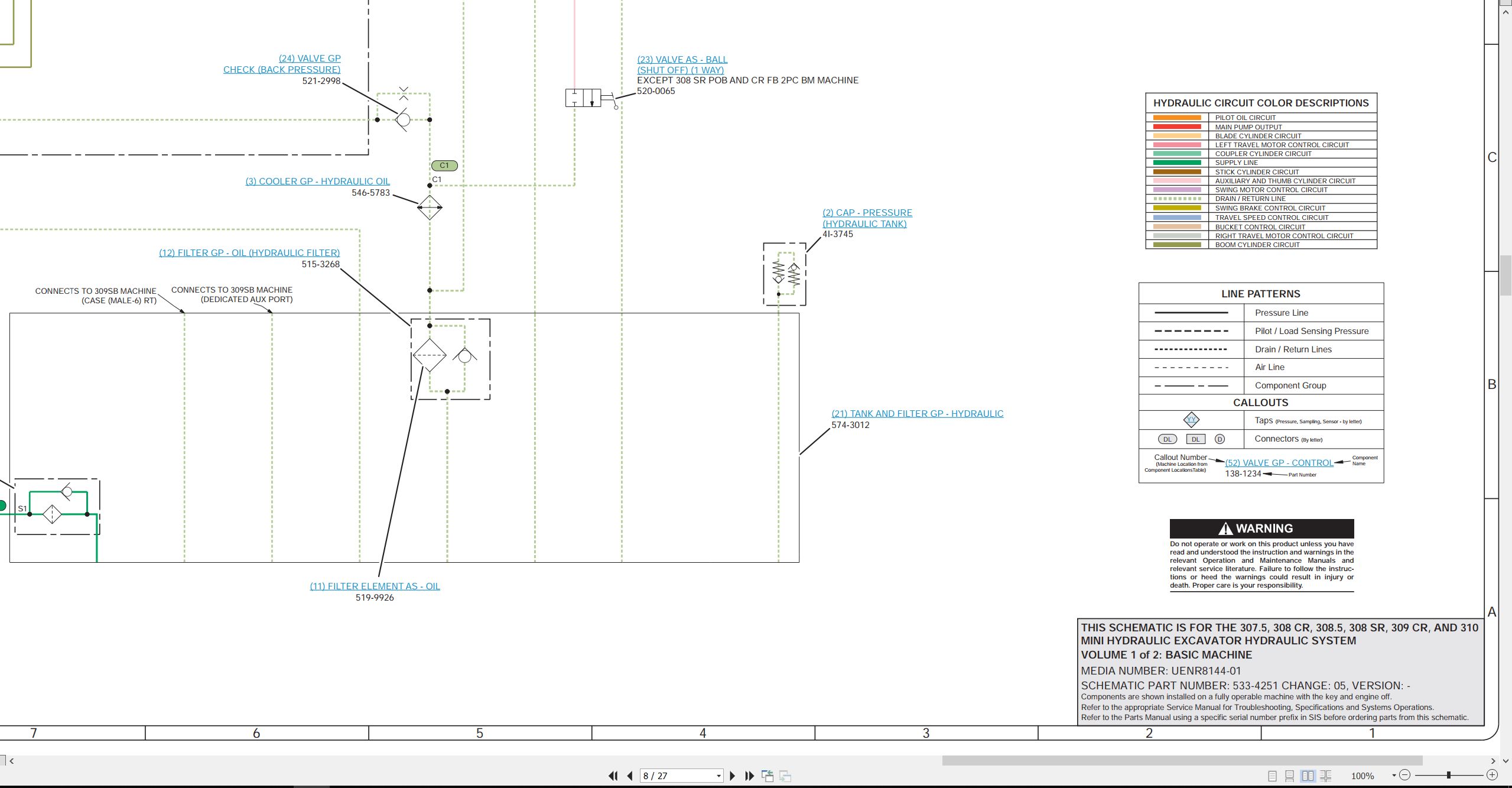Image resolution: width=1512 pixels, height=788 pixels.
Task: Click the zoom out minus button
Action: [1405, 775]
